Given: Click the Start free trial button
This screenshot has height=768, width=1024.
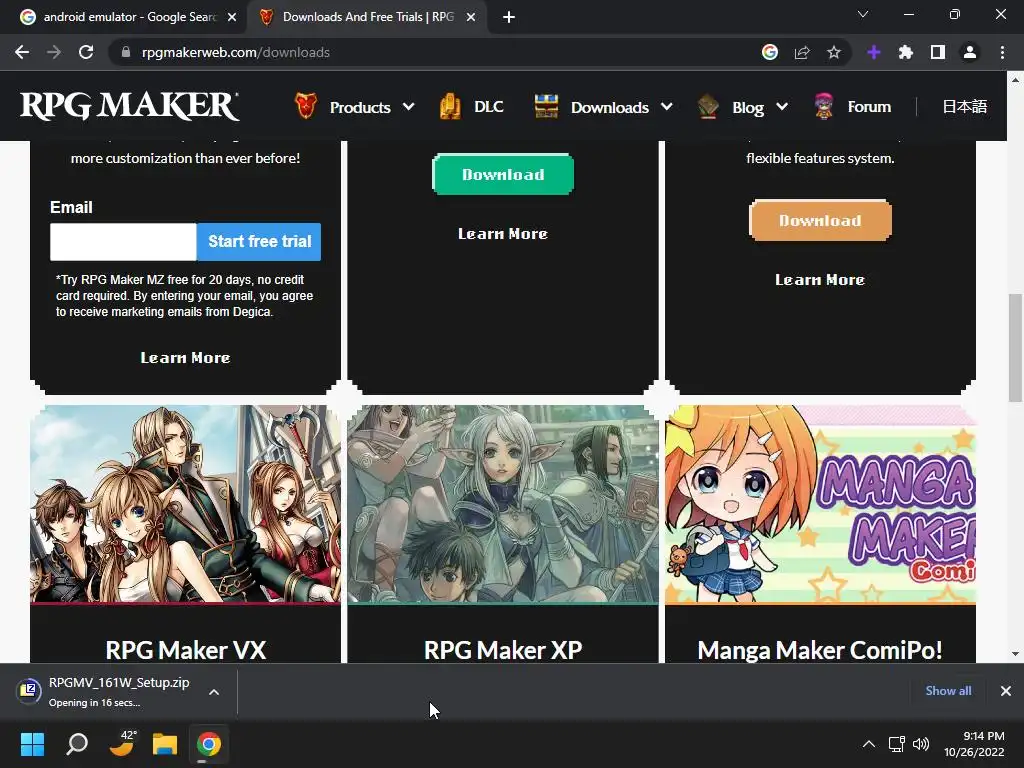Looking at the screenshot, I should coord(259,242).
